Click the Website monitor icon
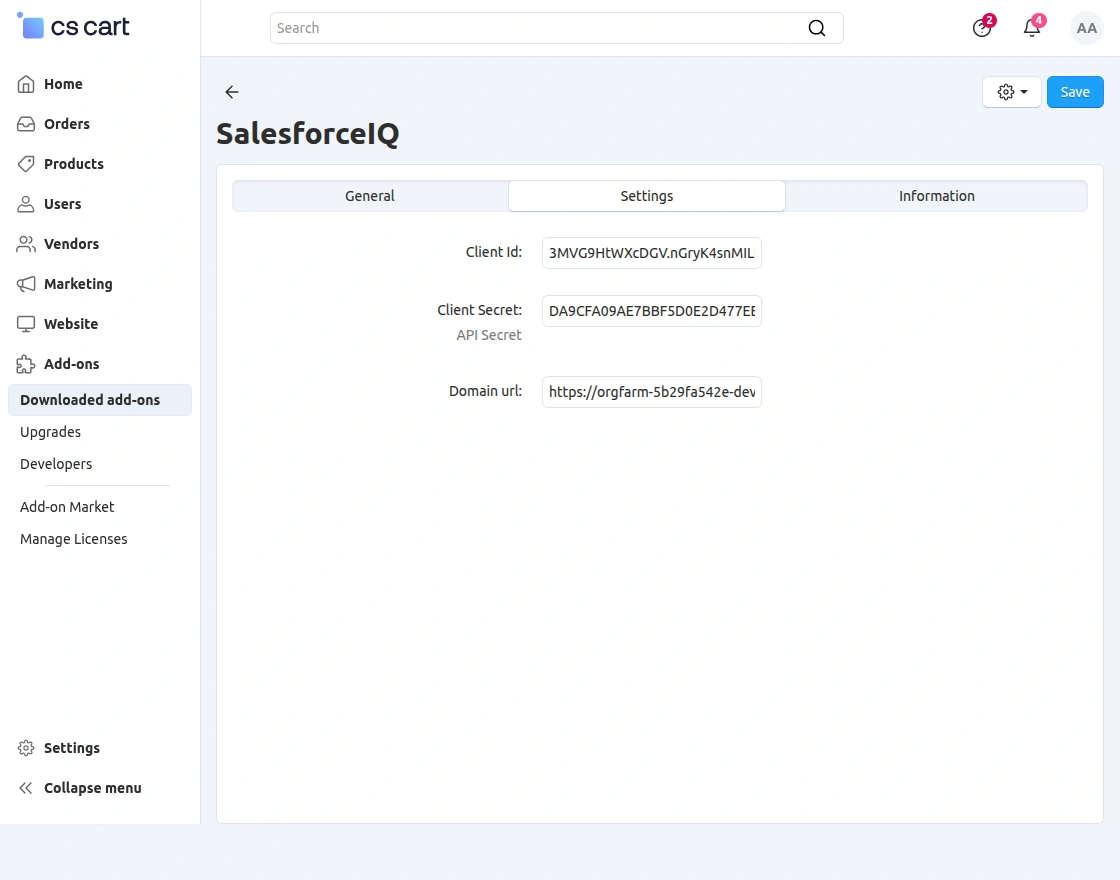This screenshot has height=880, width=1120. click(x=26, y=324)
